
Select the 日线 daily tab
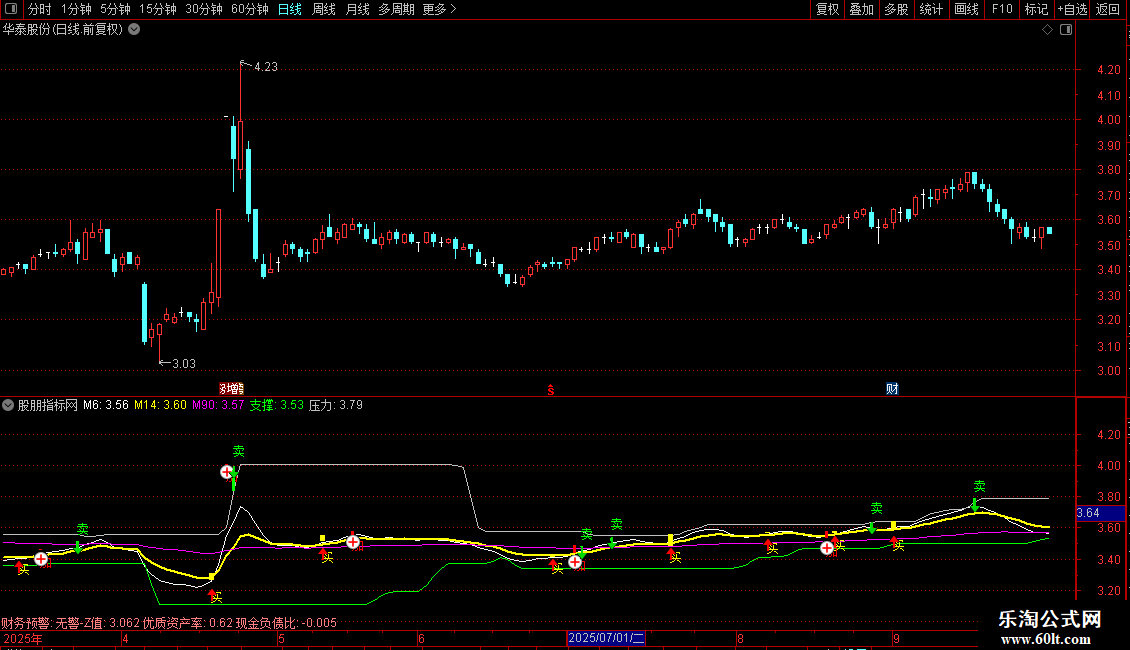(290, 9)
